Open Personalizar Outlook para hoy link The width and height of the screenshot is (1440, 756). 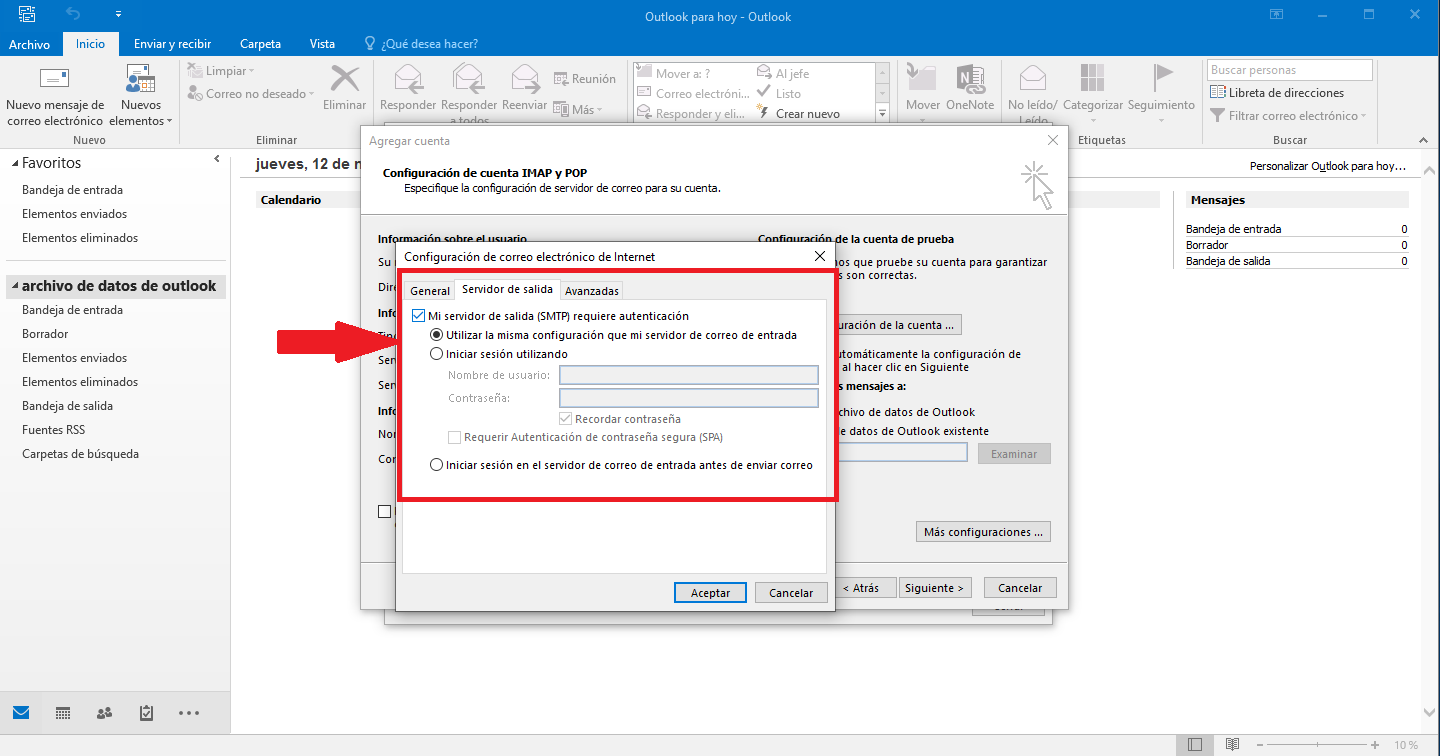(1328, 166)
